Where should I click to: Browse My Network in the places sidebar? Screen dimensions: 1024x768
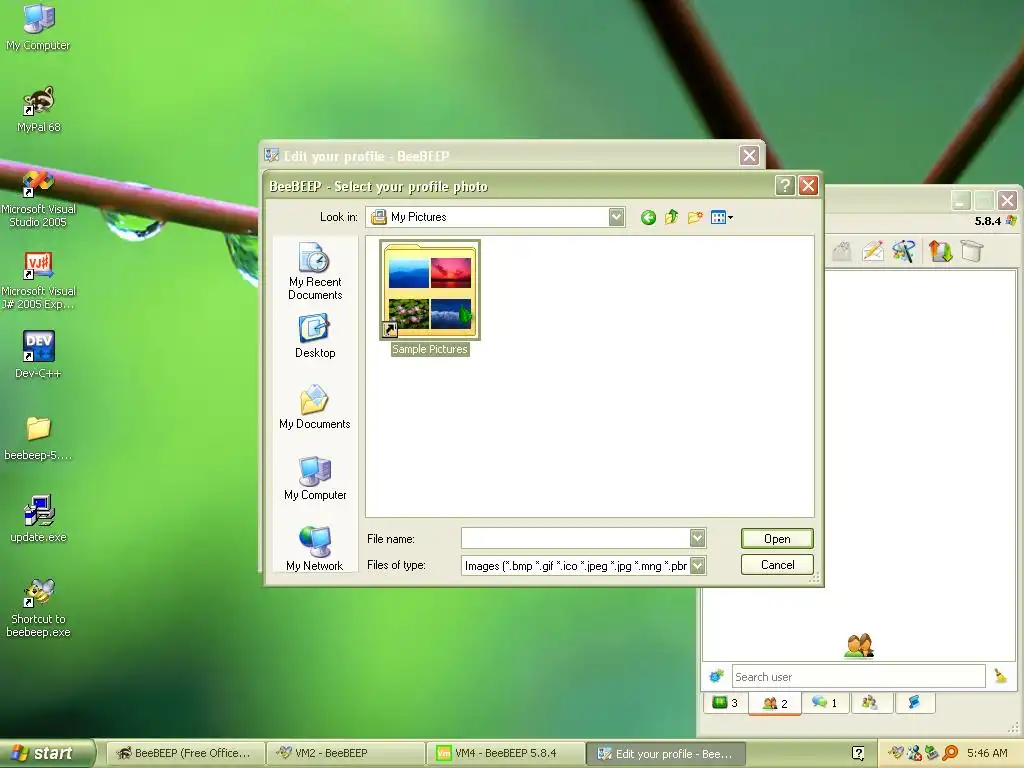(315, 549)
